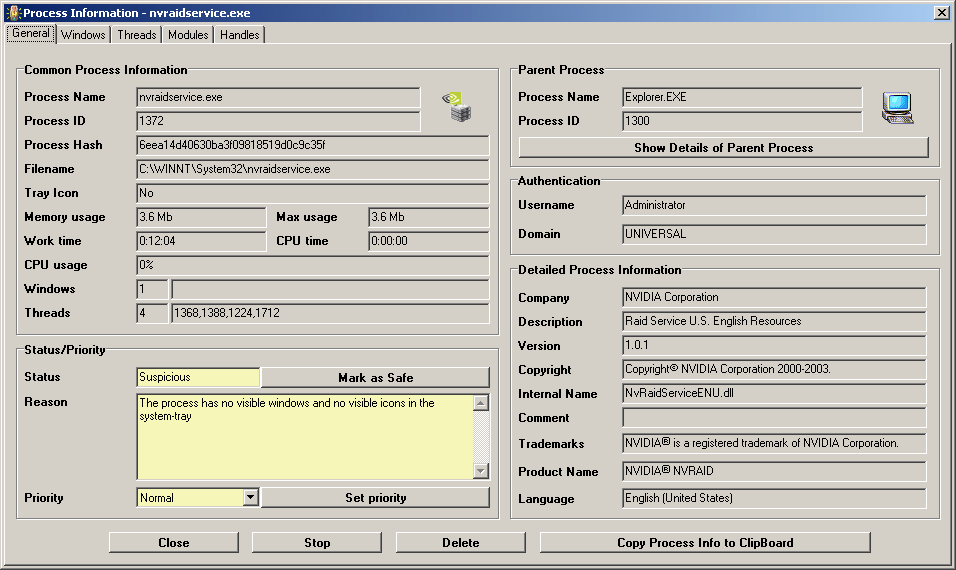Click the thread IDs list field
The height and width of the screenshot is (570, 956).
330,313
